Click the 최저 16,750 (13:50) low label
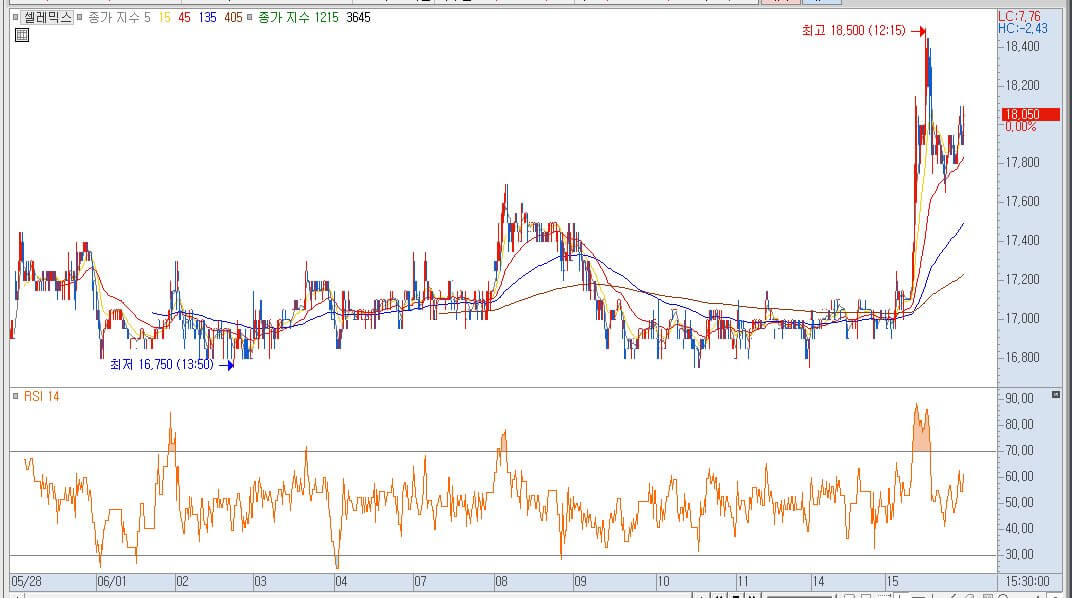The width and height of the screenshot is (1072, 598). coord(162,364)
